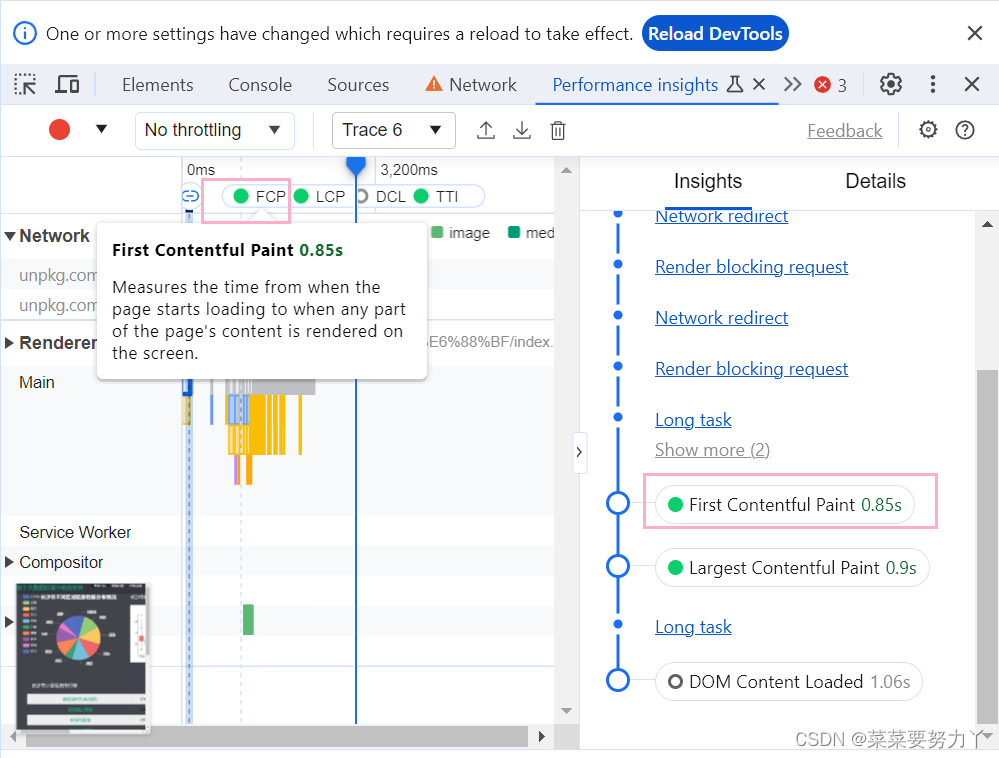Screen dimensions: 999x758
Task: Close the Performance insights tab
Action: 759,84
